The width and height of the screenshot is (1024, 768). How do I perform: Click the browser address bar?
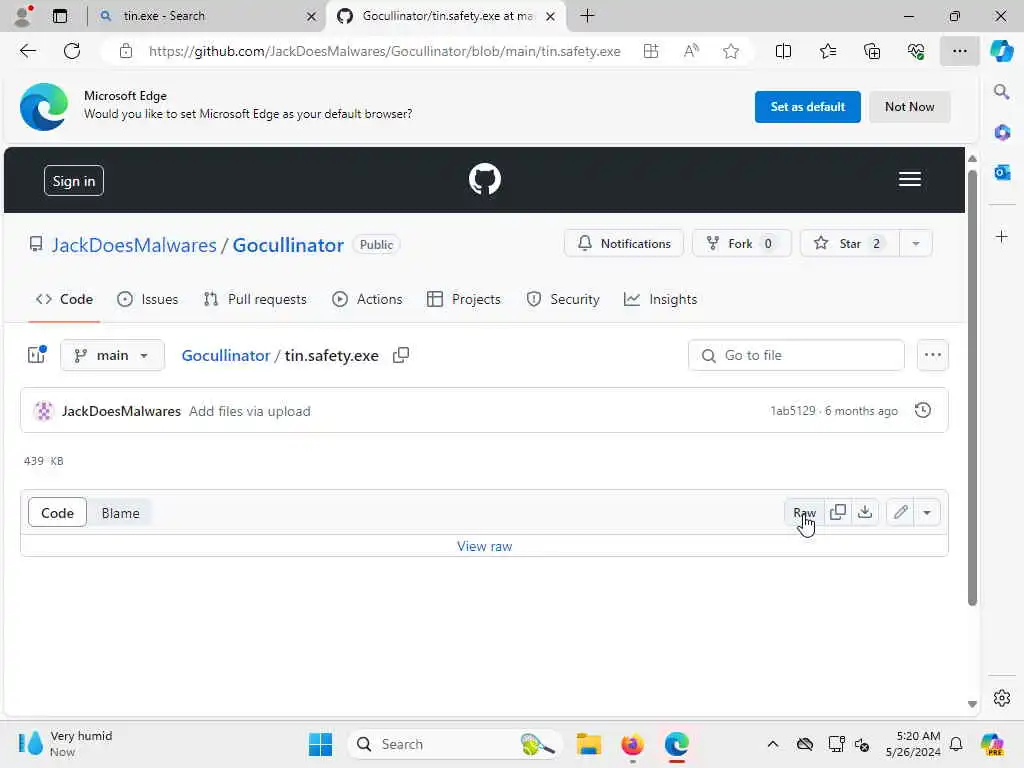[x=384, y=51]
